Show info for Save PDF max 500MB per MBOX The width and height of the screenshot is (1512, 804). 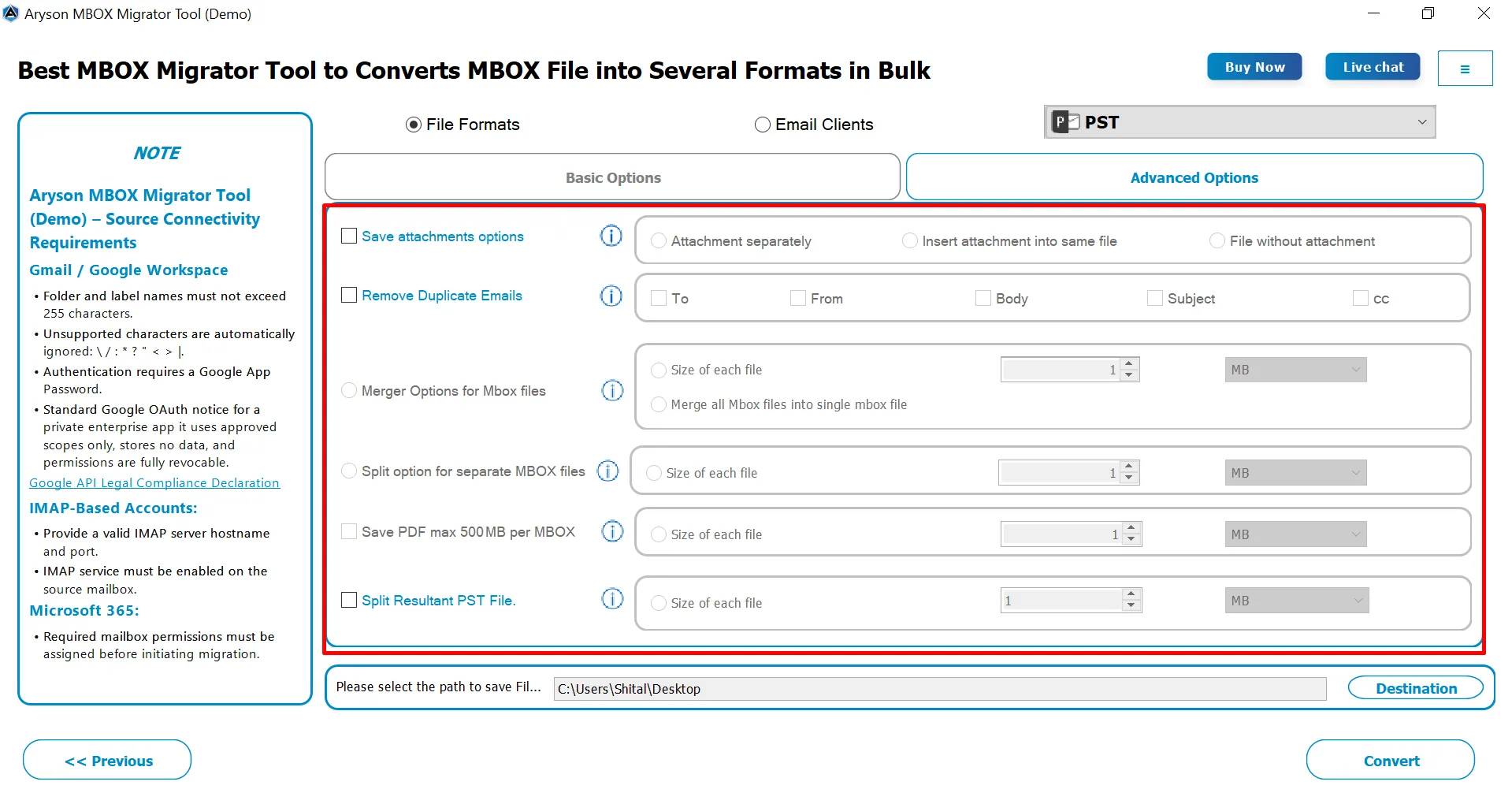(x=612, y=531)
